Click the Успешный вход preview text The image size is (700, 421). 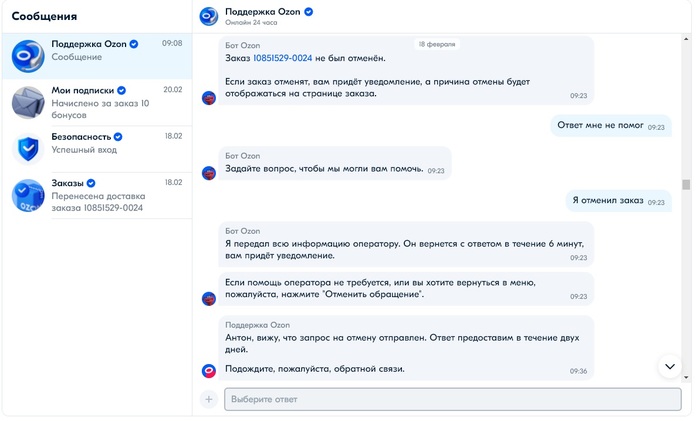click(84, 150)
